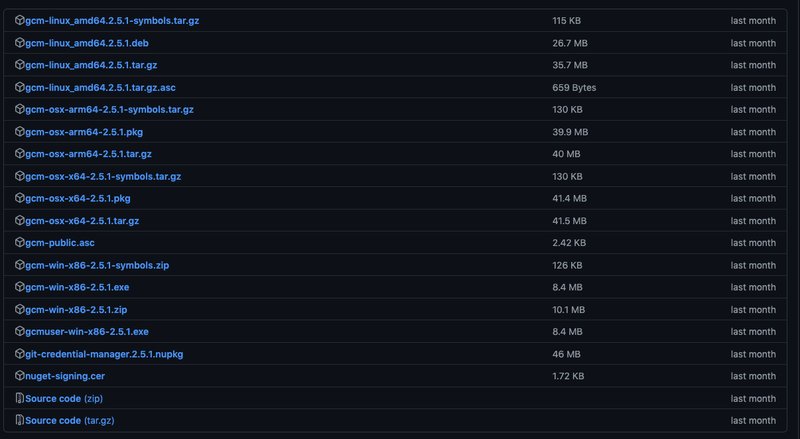Download gcm-osx-arm64-2.5.1.tar.gz archive
The height and width of the screenshot is (439, 800).
88,154
